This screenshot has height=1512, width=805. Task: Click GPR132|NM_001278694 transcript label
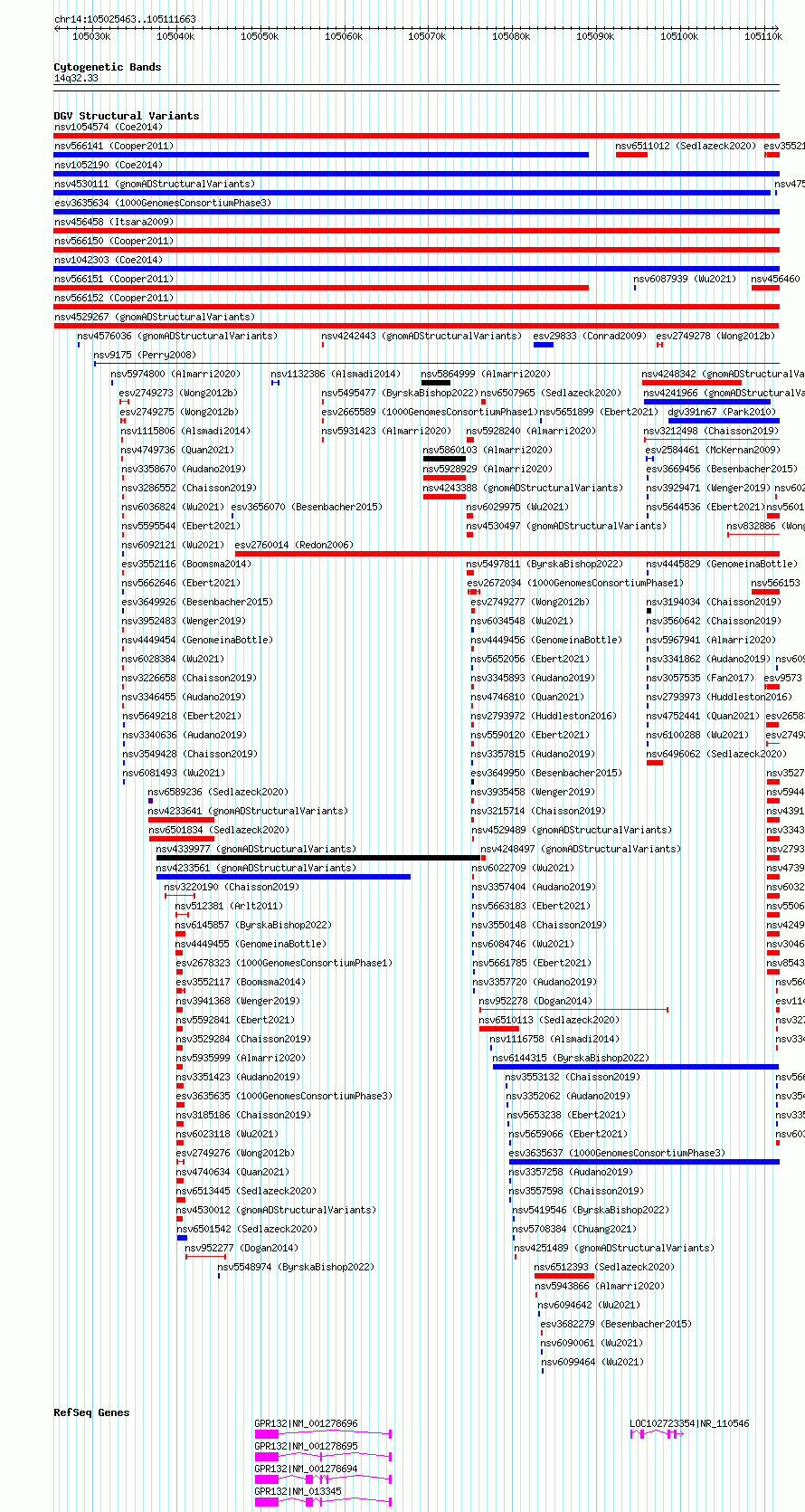coord(306,1469)
